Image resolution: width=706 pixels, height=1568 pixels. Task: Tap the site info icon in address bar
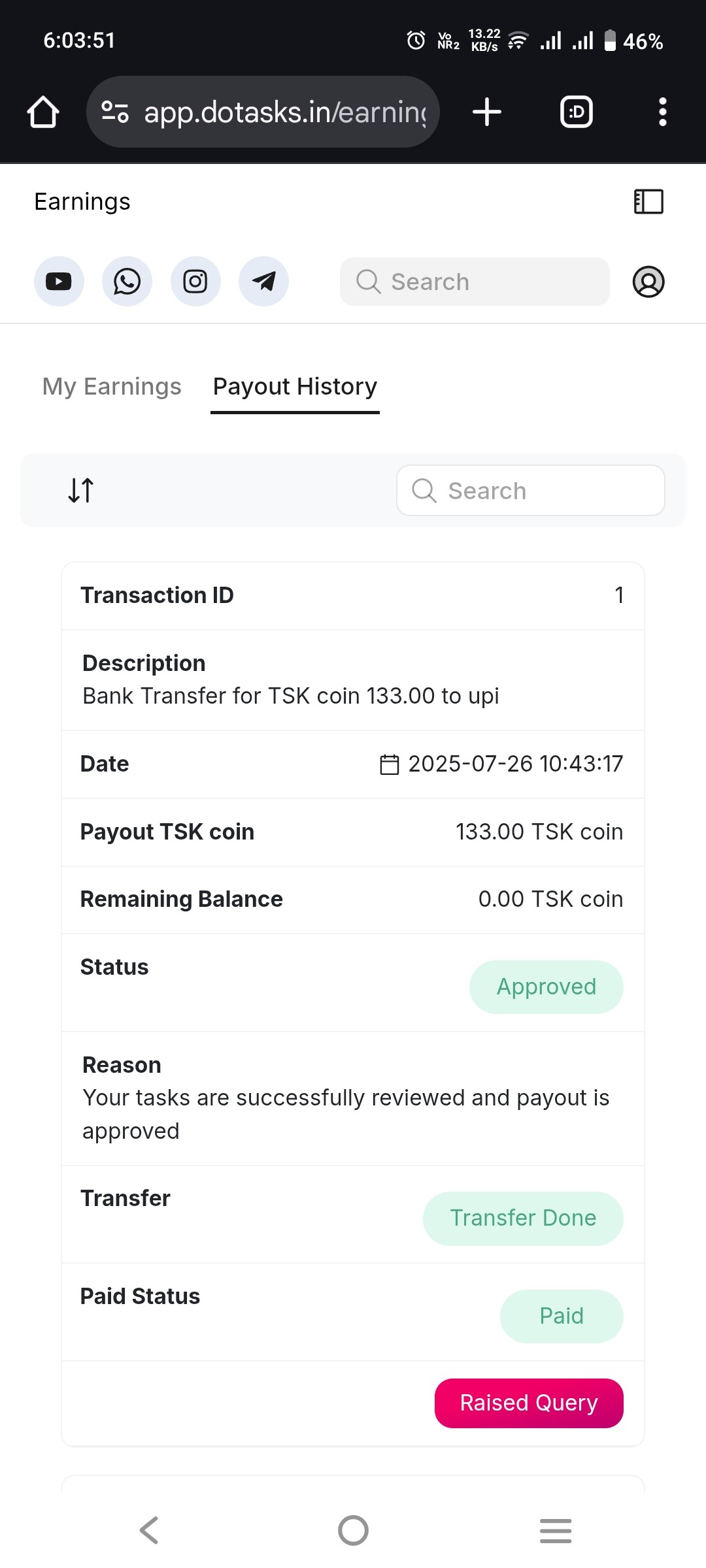[x=115, y=112]
